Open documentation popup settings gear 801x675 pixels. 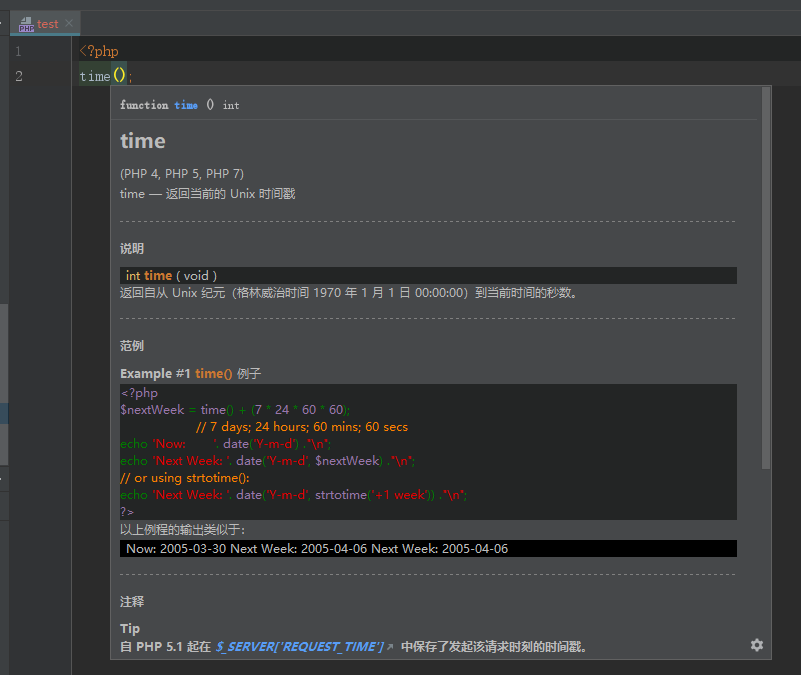pos(757,645)
